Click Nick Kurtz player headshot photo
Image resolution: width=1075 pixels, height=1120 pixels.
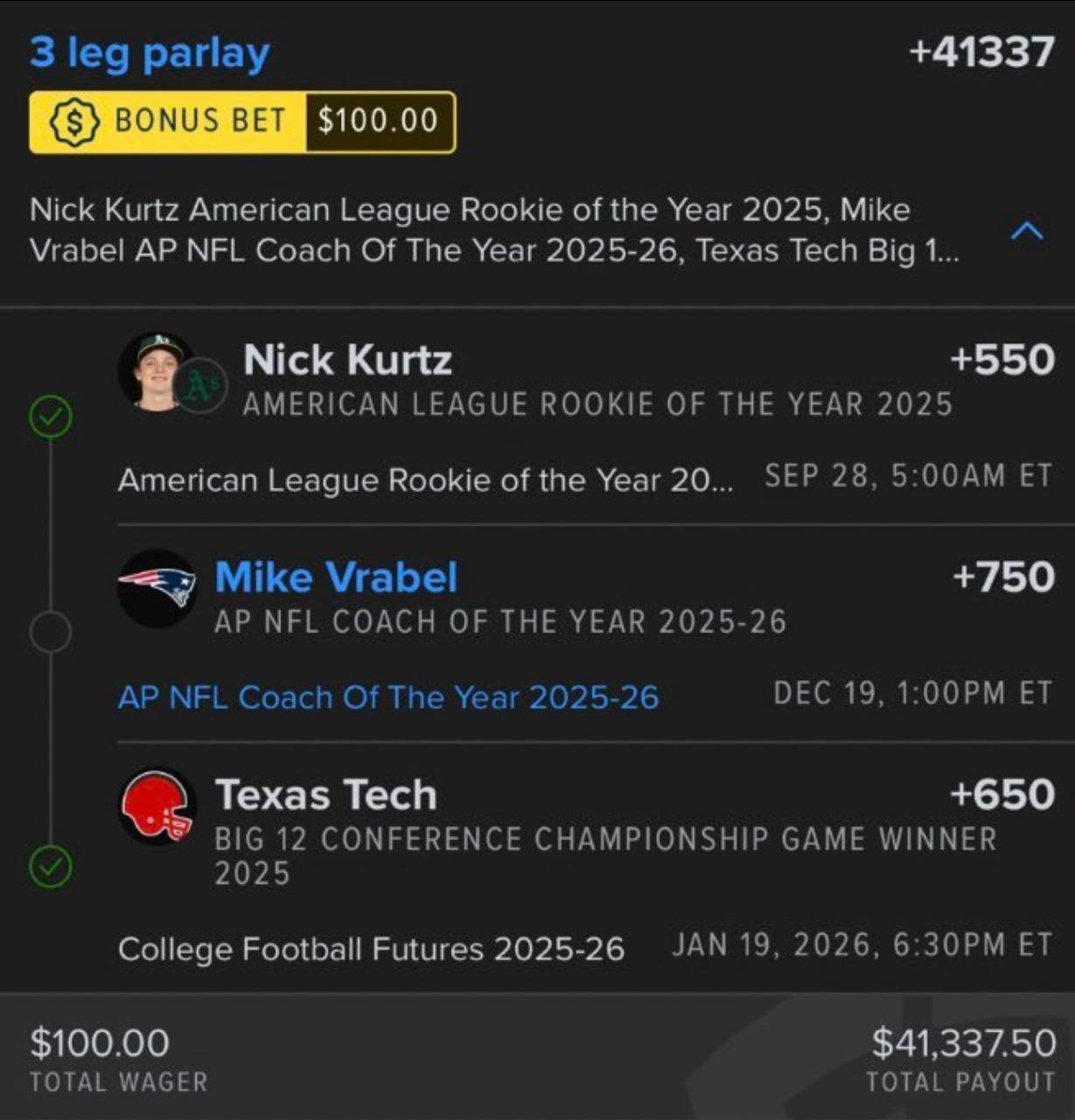155,371
